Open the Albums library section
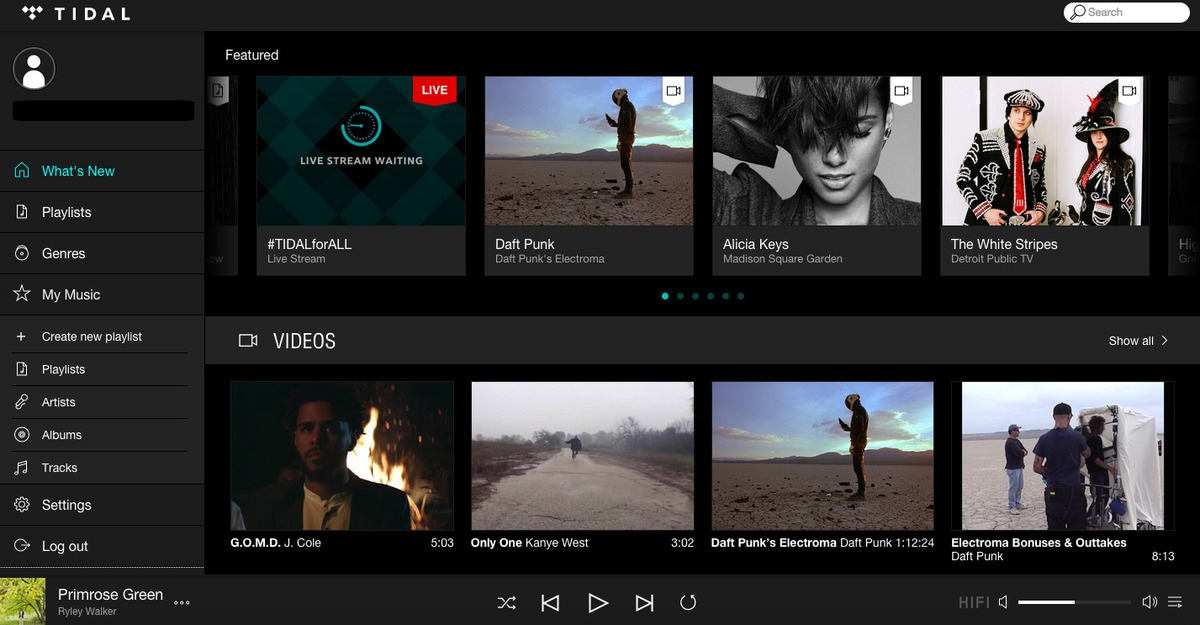 click(x=61, y=434)
